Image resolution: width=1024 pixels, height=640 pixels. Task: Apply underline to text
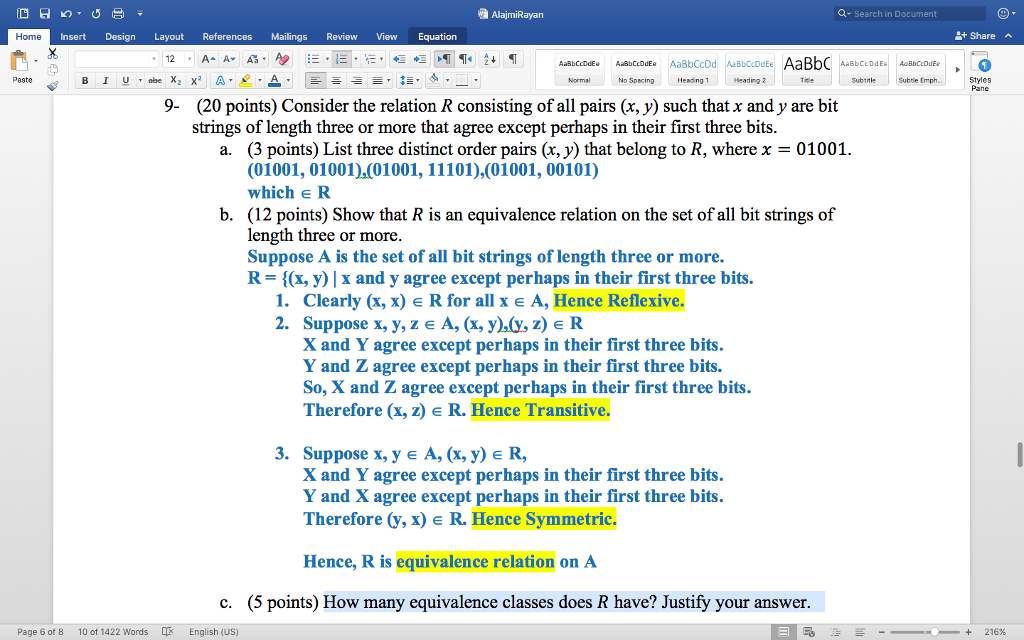(x=126, y=79)
